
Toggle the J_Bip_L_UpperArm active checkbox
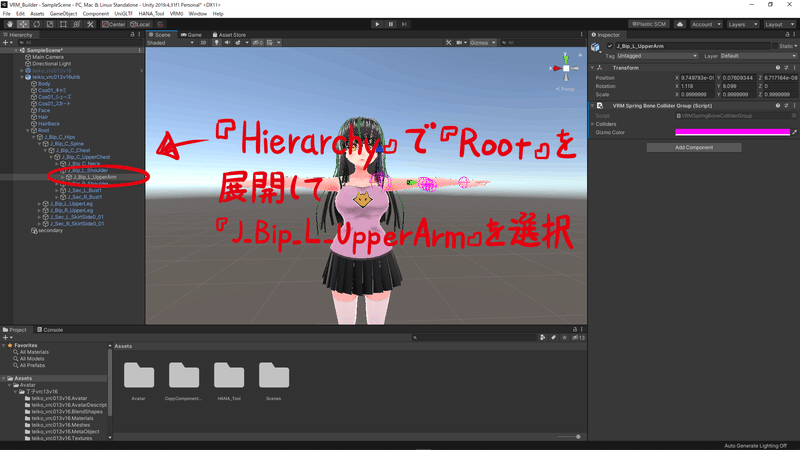[x=610, y=46]
